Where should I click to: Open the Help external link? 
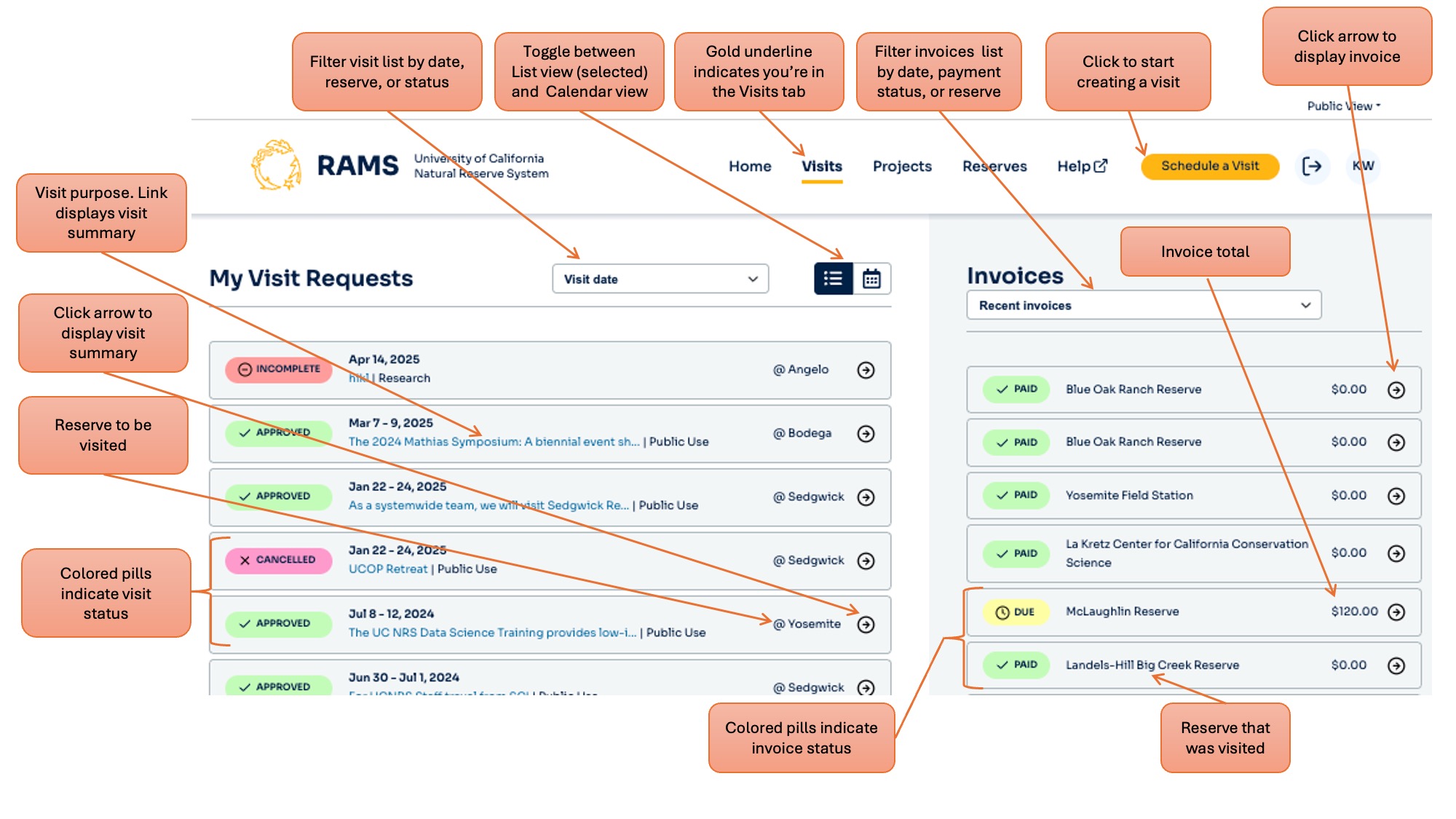(1083, 166)
